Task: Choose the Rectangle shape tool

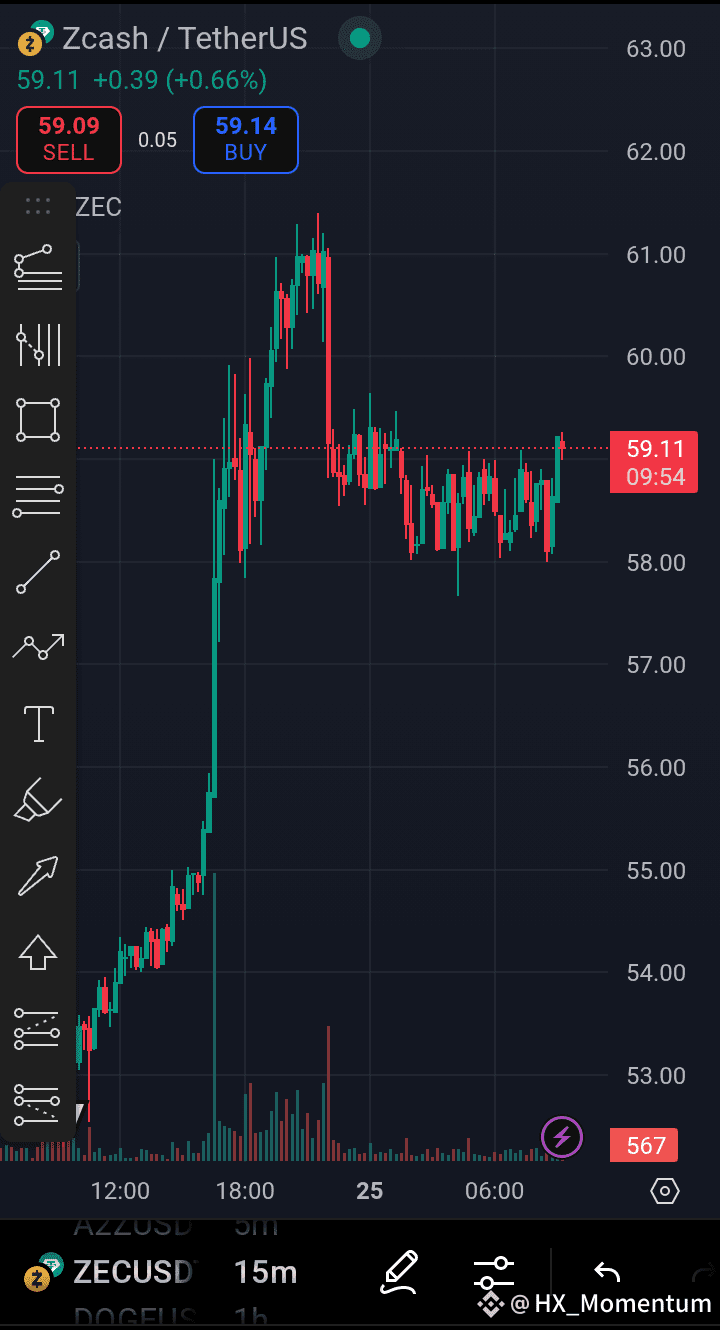Action: (x=38, y=420)
